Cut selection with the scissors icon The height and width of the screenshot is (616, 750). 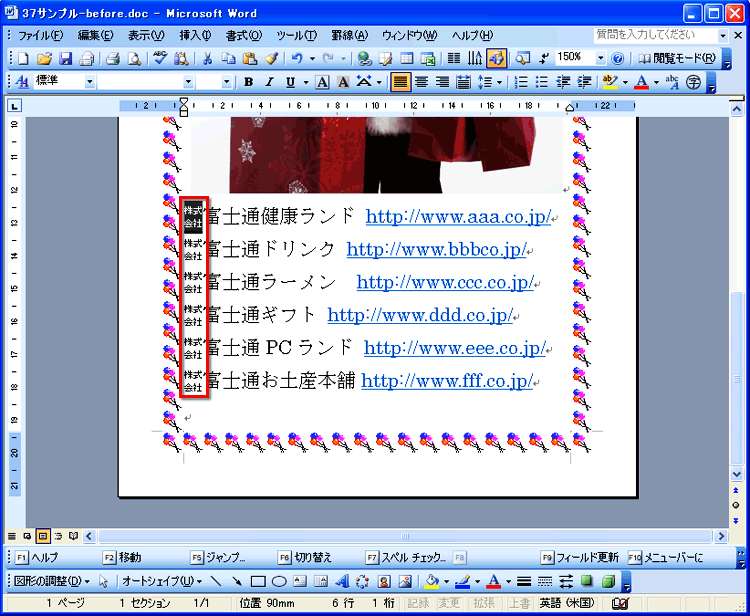point(207,59)
